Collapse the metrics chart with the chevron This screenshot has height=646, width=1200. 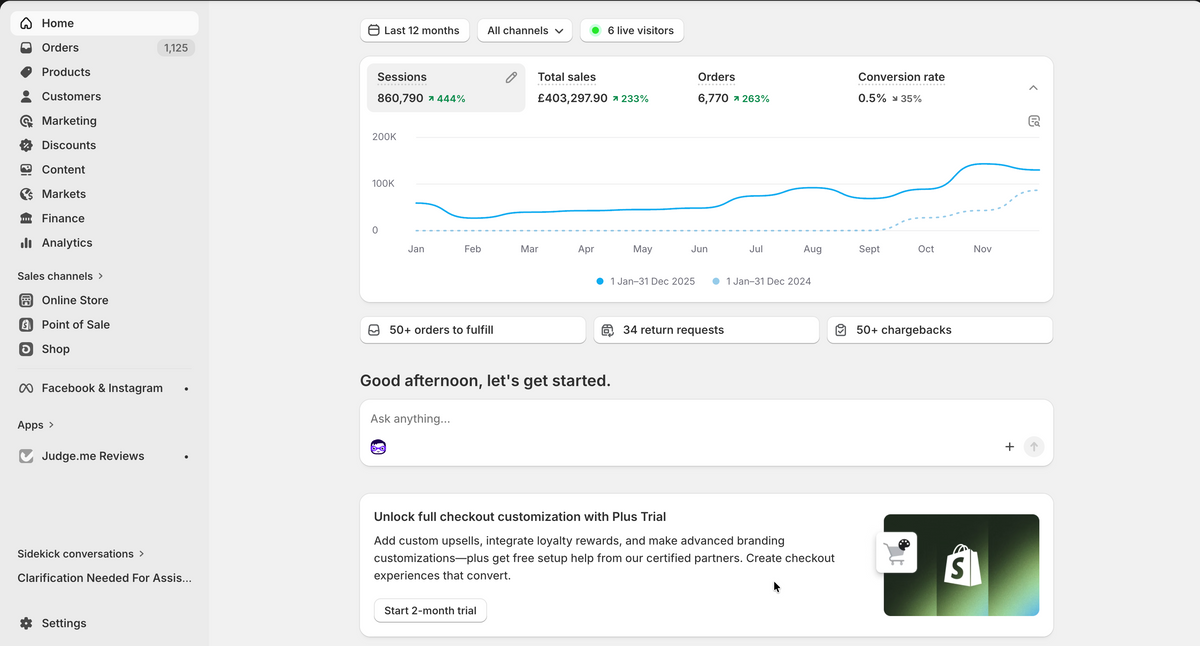1033,88
